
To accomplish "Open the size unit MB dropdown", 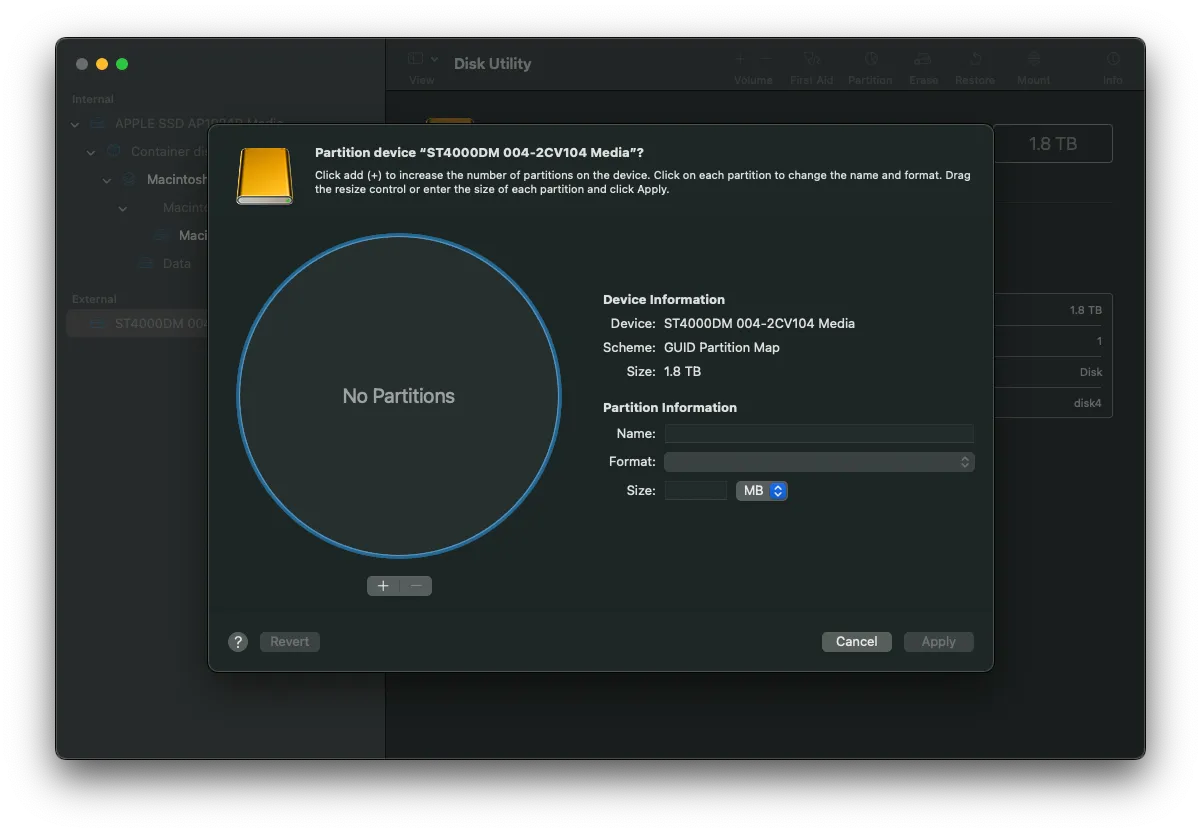I will tap(762, 491).
